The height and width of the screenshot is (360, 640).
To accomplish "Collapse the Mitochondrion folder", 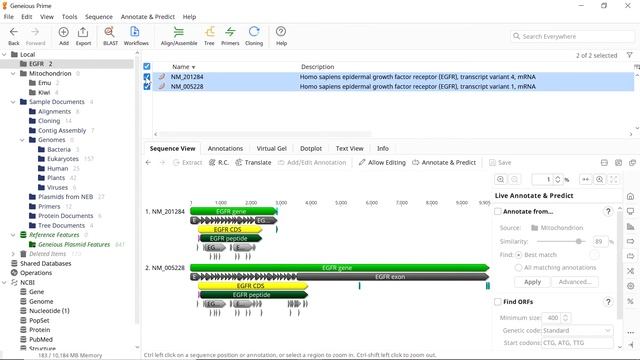I will 13,73.
